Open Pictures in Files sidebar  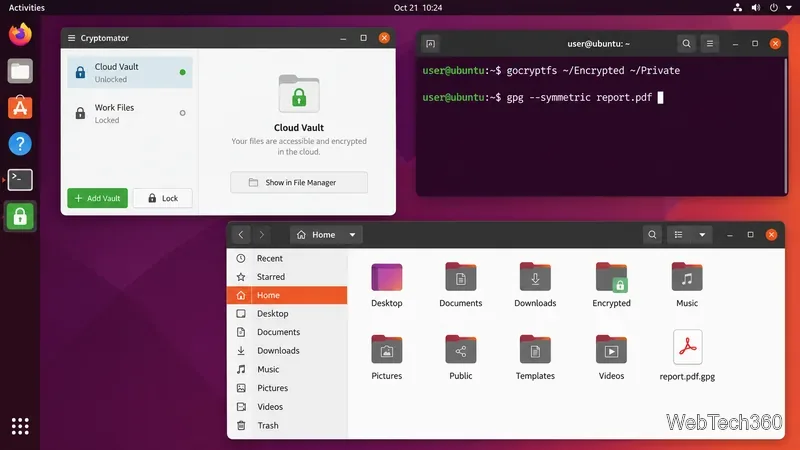click(x=287, y=388)
